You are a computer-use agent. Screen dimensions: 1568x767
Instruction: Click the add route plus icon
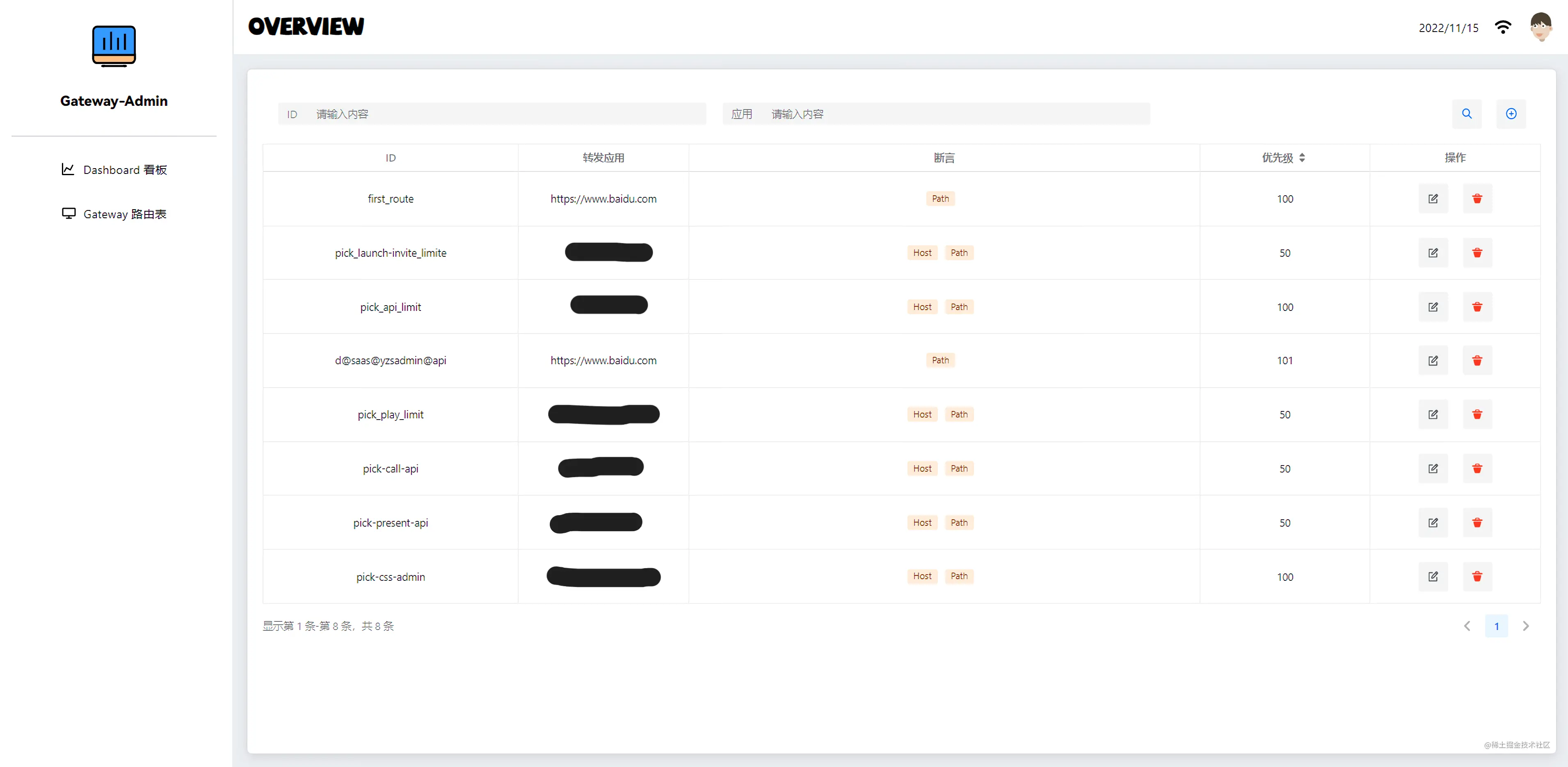1511,114
